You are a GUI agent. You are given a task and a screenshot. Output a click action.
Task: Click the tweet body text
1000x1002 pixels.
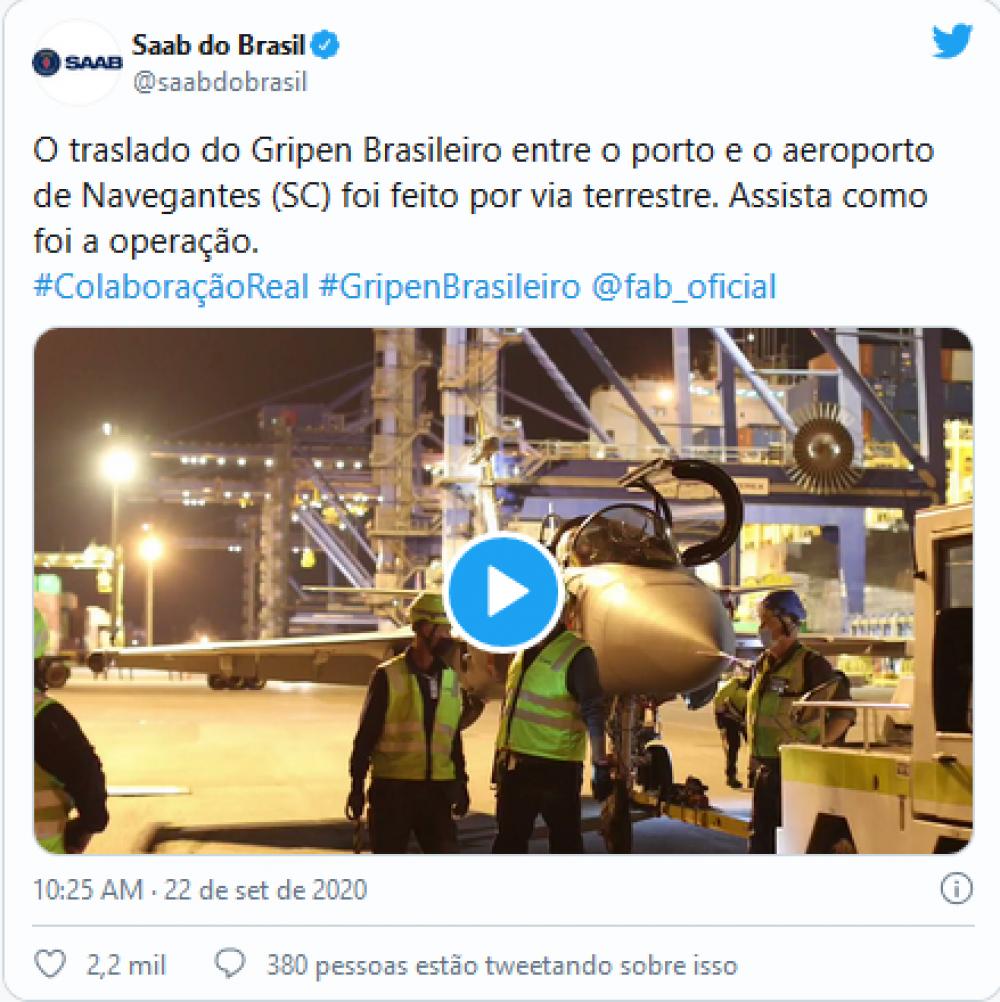(x=484, y=196)
